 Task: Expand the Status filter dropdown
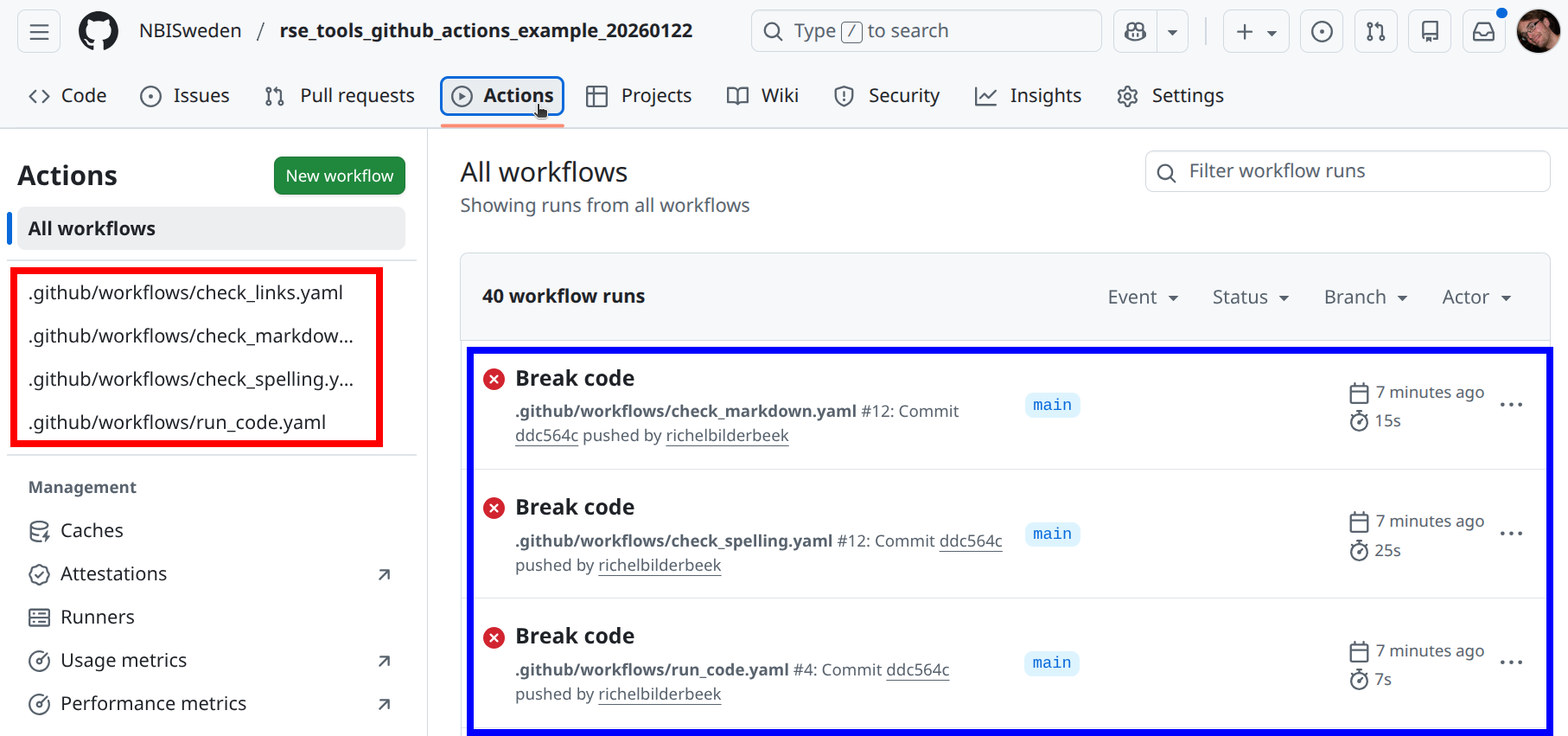pyautogui.click(x=1250, y=298)
